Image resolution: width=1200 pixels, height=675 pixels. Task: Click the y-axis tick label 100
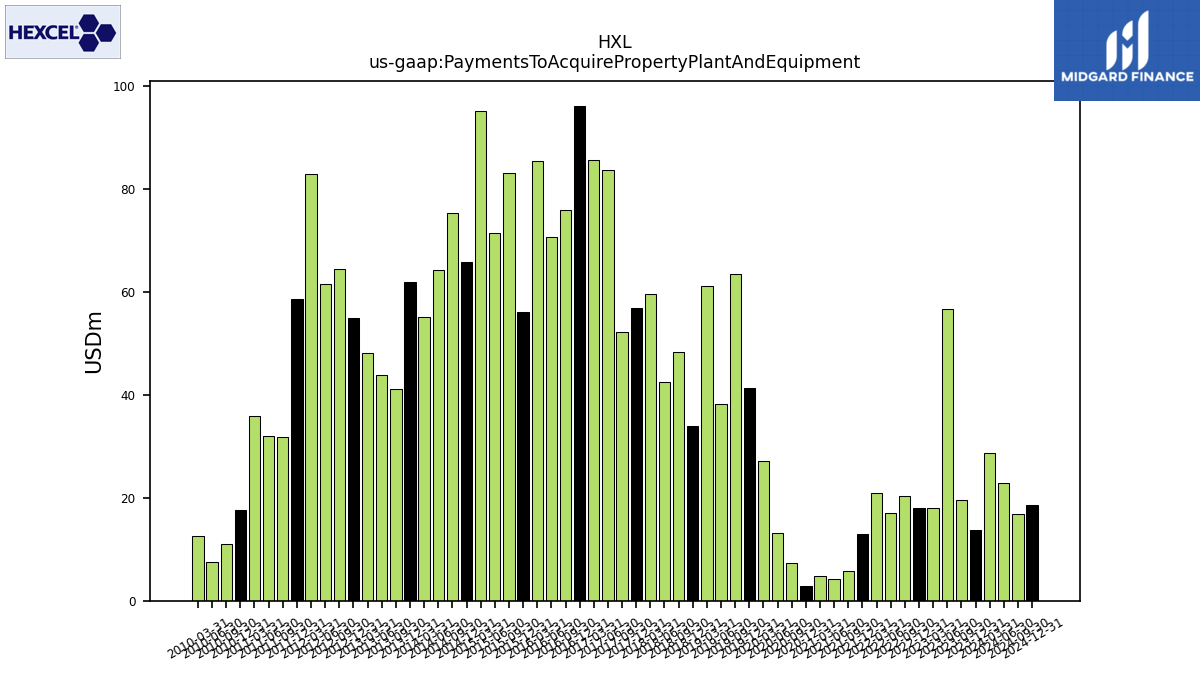click(123, 87)
